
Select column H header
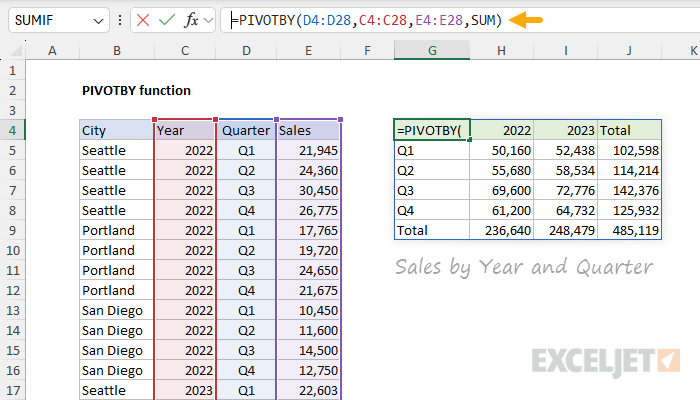(501, 50)
